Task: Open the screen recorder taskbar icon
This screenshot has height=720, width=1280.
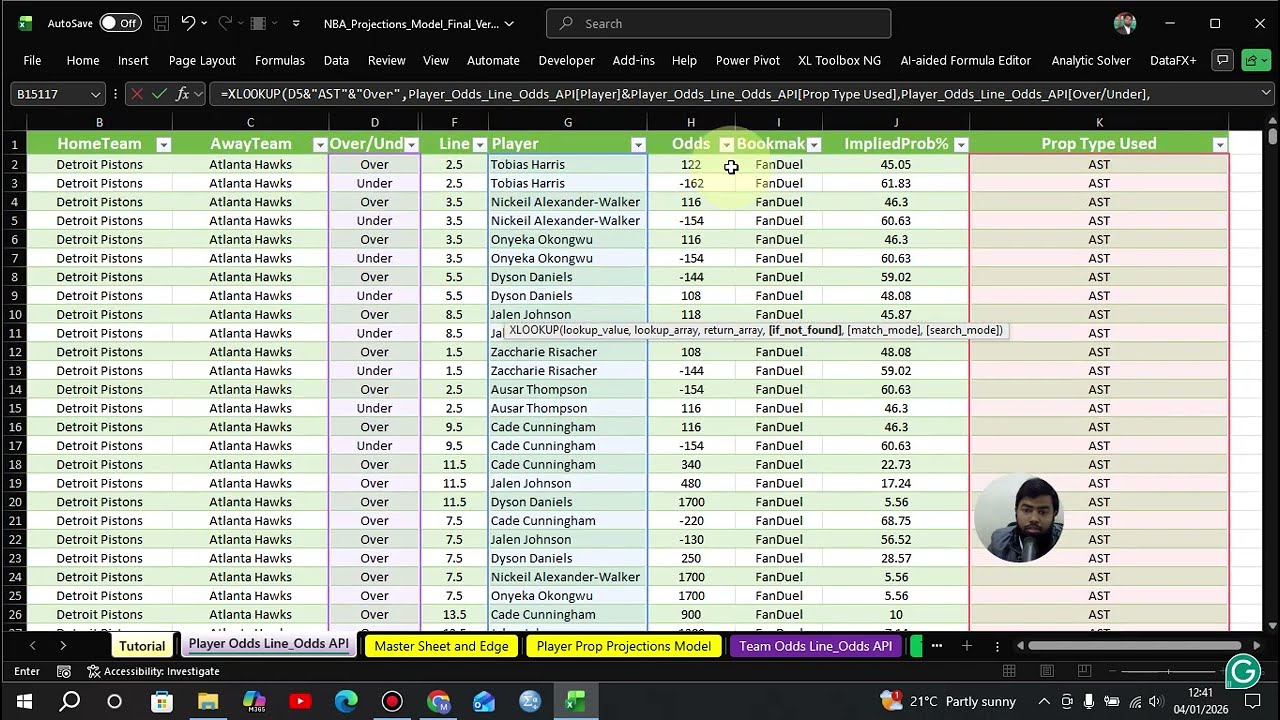Action: [392, 701]
